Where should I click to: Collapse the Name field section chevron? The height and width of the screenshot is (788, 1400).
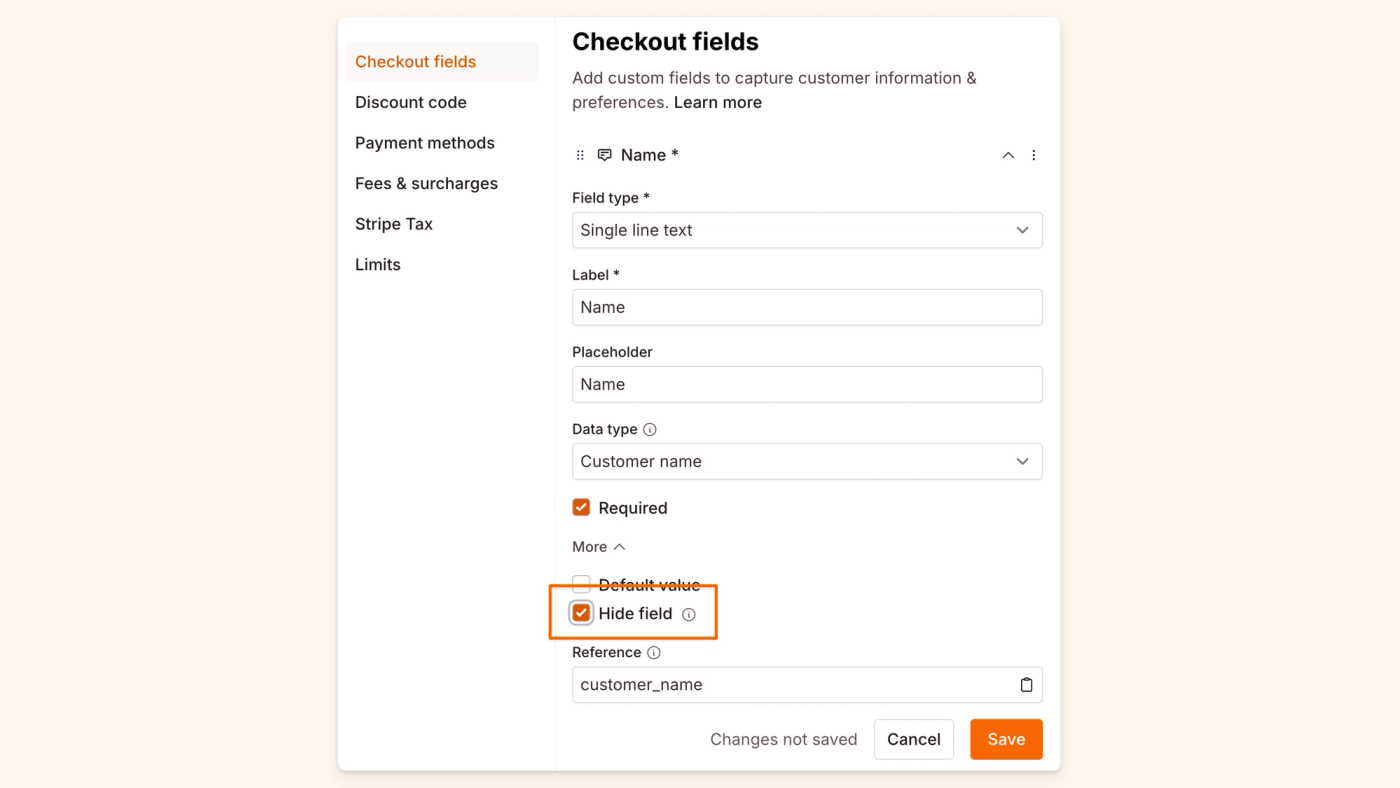(1008, 155)
